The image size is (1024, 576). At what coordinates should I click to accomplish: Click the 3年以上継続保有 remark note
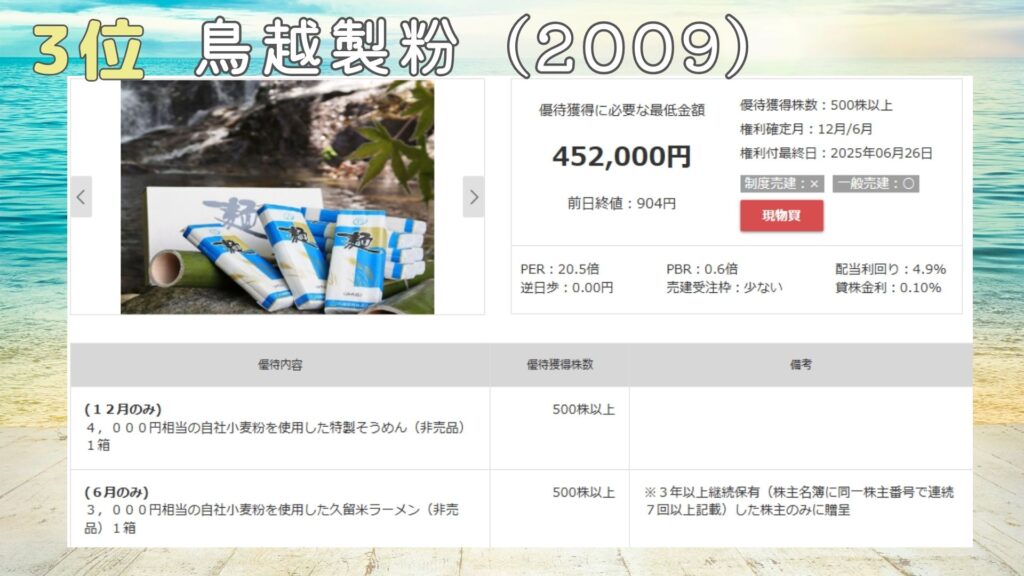point(799,501)
